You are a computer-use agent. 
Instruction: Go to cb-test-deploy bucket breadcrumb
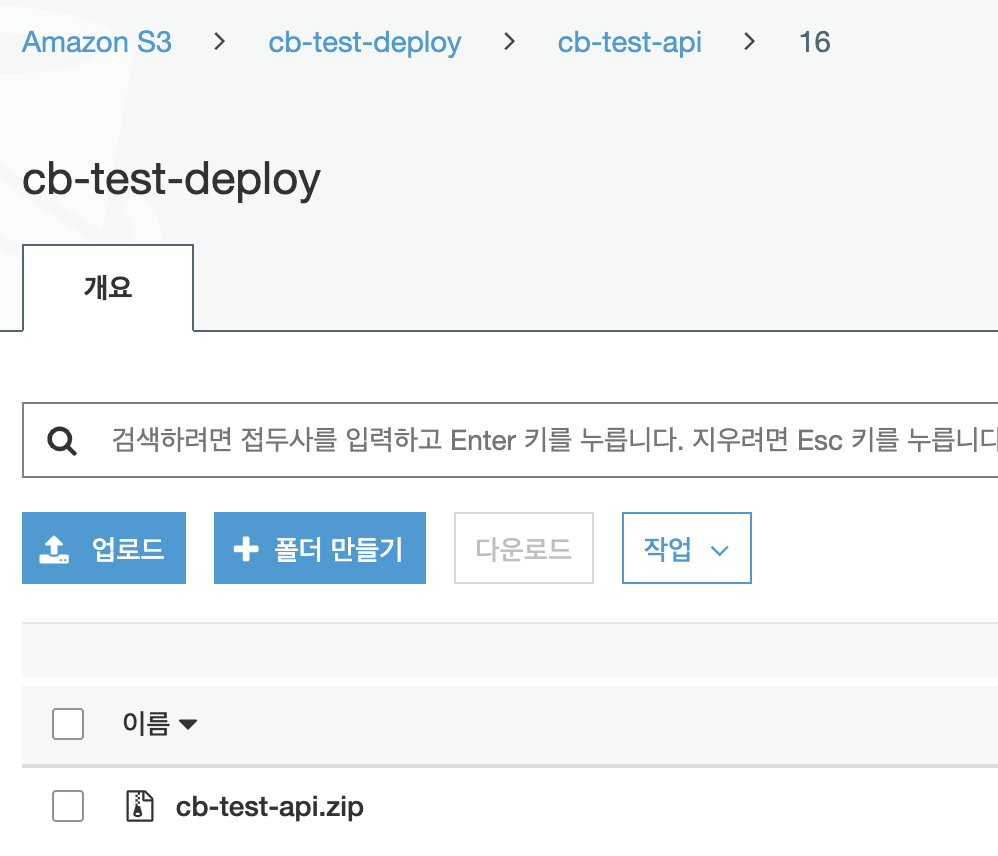(365, 42)
